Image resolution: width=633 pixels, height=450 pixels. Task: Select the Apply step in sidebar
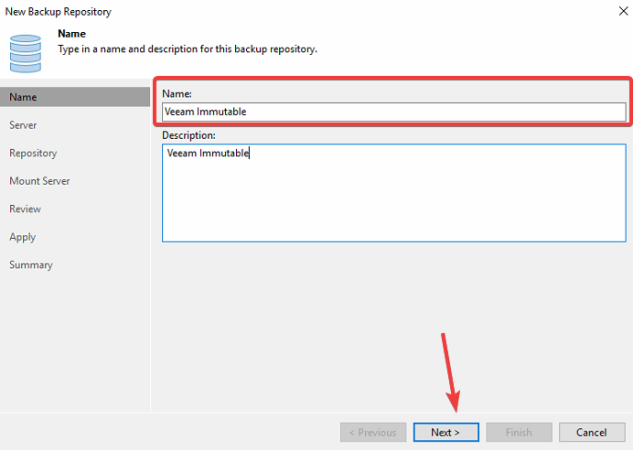pyautogui.click(x=22, y=237)
